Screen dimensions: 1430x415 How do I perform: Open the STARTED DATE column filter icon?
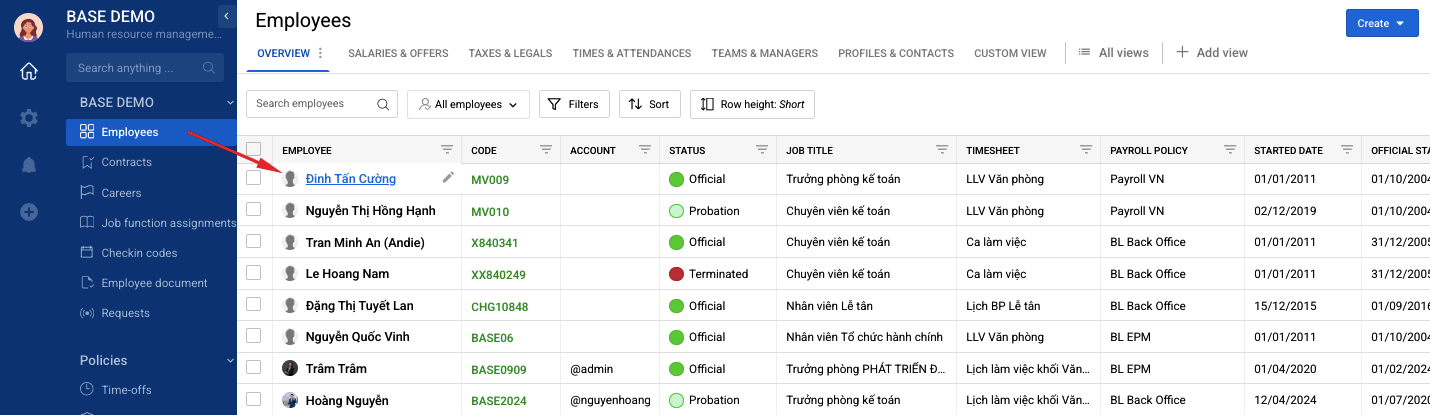1347,150
